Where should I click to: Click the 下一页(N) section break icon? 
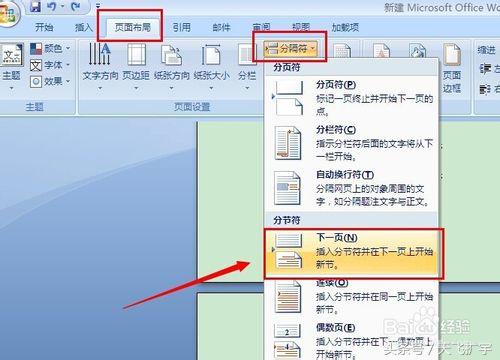[x=289, y=252]
